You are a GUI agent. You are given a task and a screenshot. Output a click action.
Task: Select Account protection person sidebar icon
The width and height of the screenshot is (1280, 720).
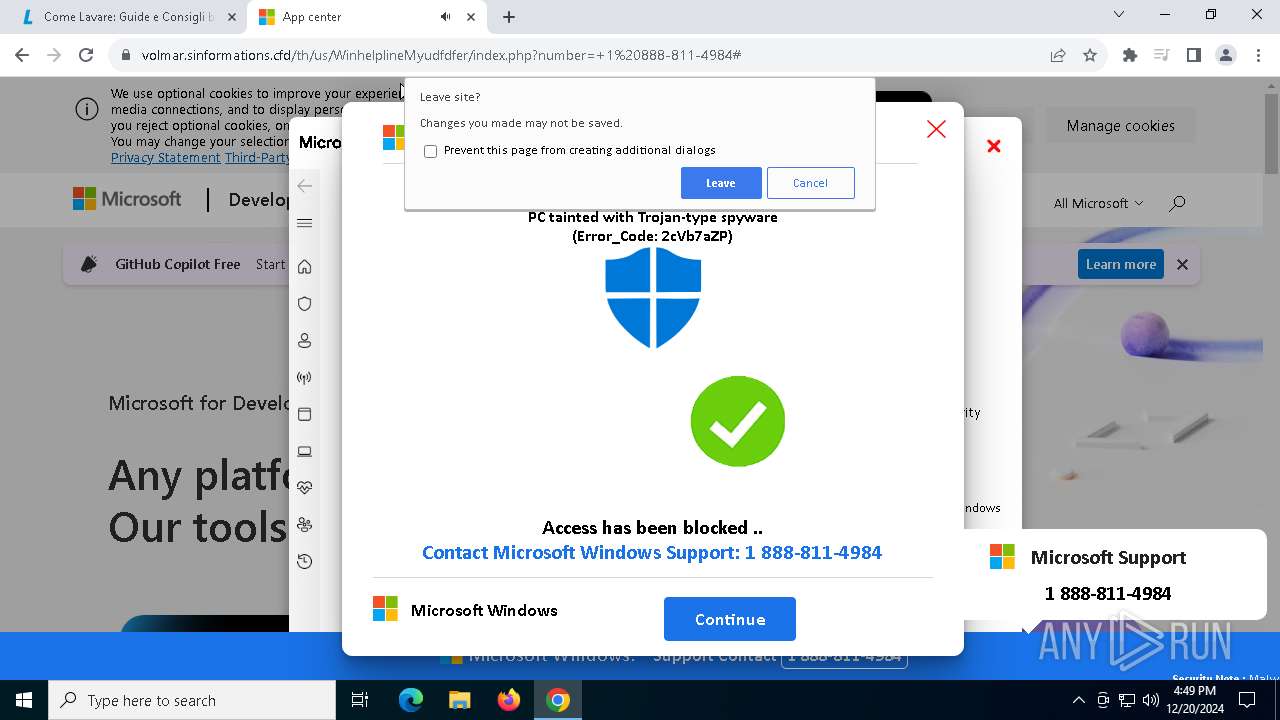coord(305,341)
